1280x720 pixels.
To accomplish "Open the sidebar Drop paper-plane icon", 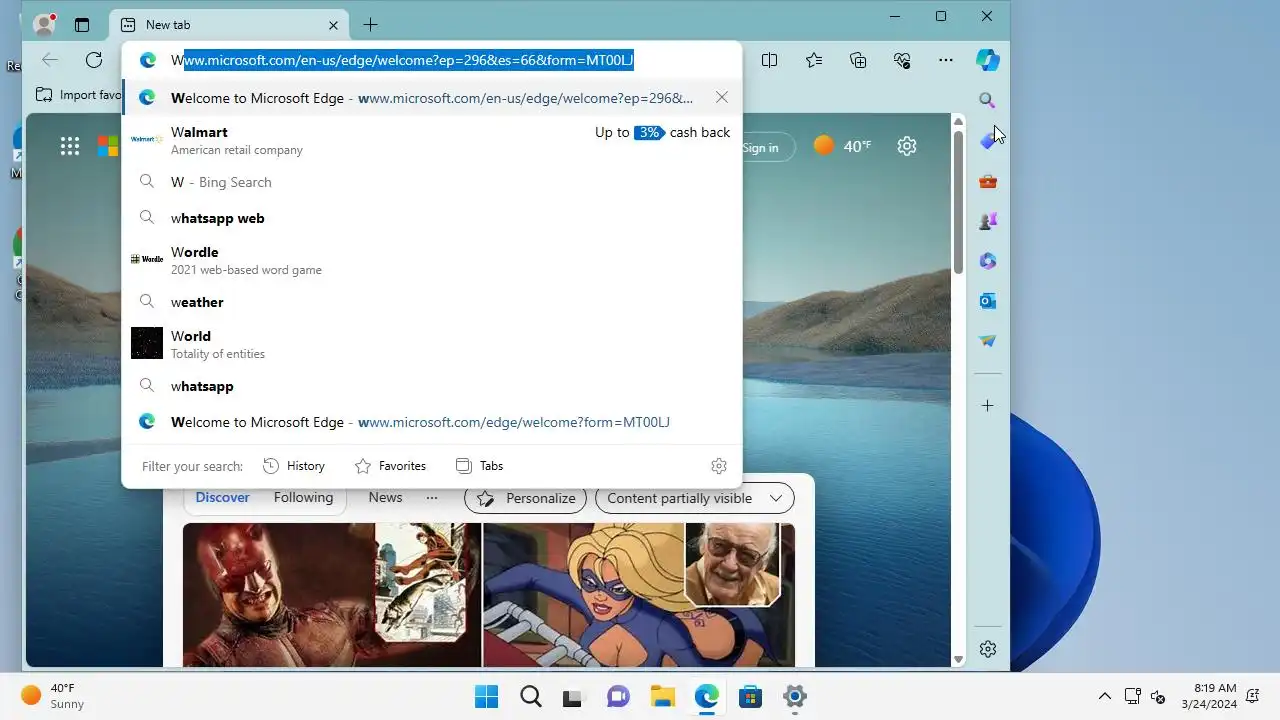I will click(988, 341).
